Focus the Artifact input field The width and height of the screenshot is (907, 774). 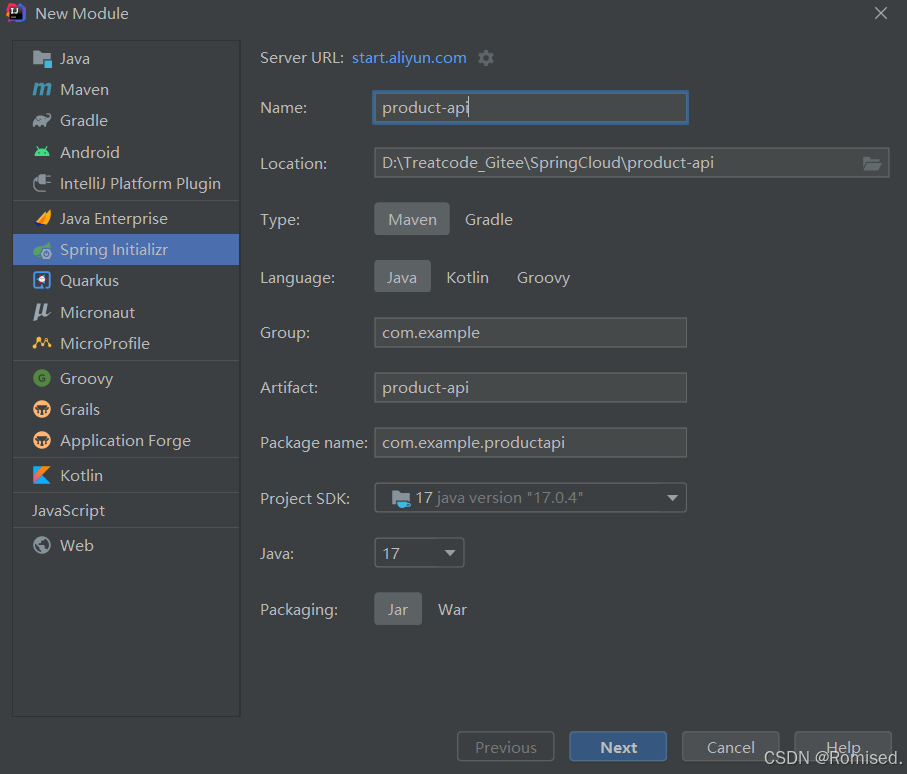(530, 388)
